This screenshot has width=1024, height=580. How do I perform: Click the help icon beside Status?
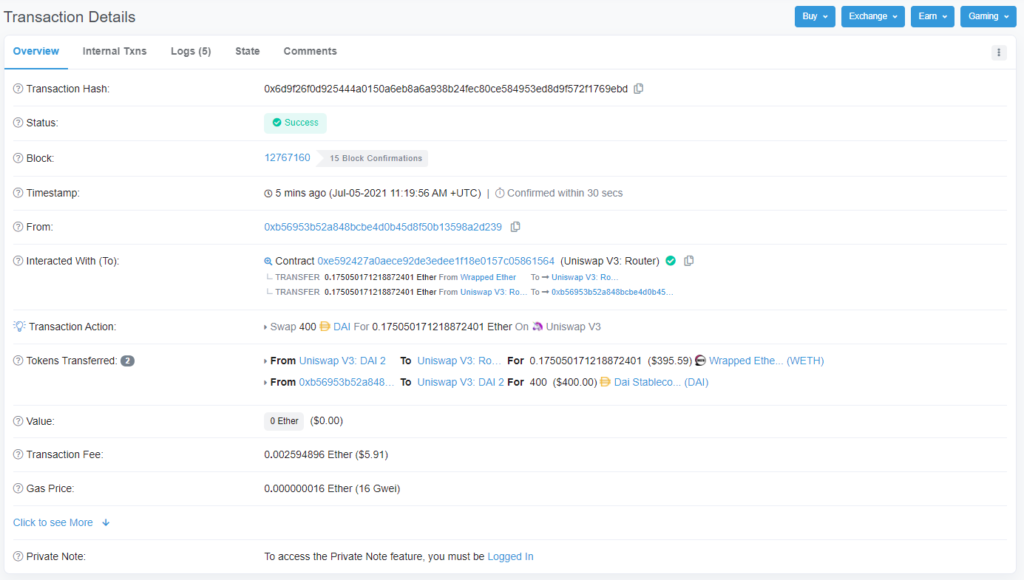point(18,123)
